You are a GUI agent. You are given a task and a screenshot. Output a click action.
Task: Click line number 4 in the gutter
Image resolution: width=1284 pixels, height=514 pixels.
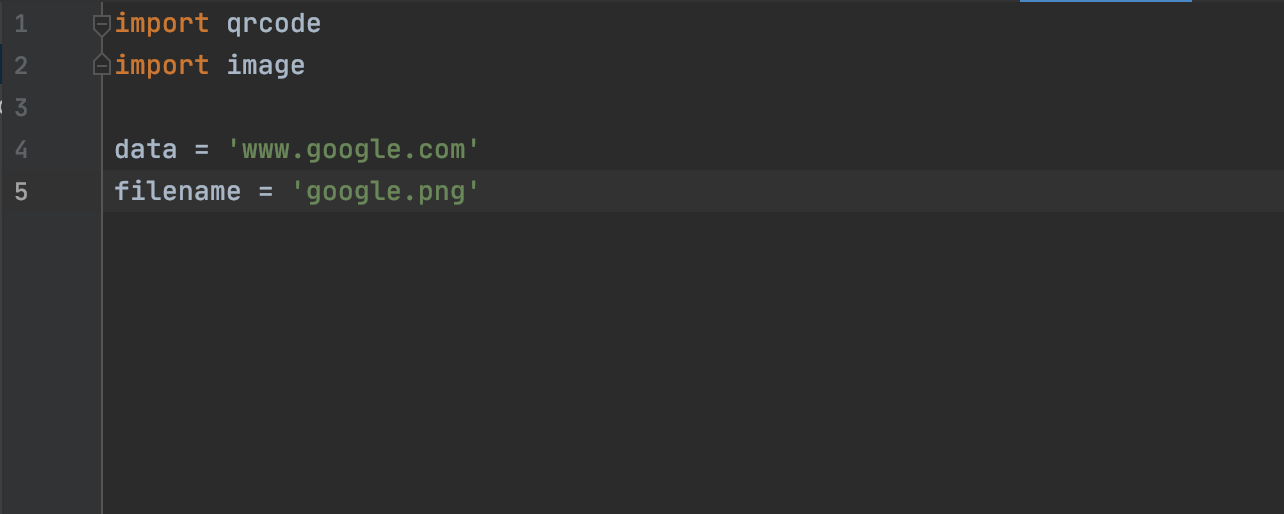pos(21,150)
